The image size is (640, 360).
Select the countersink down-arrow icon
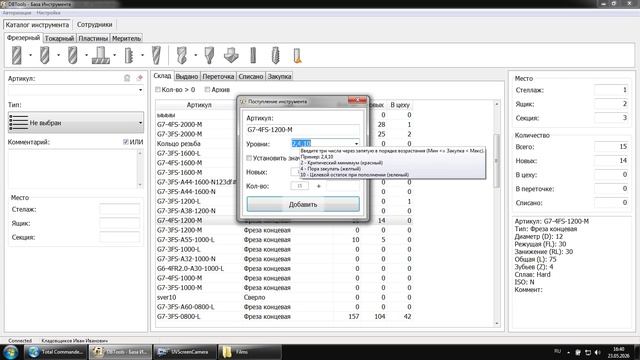tap(231, 55)
